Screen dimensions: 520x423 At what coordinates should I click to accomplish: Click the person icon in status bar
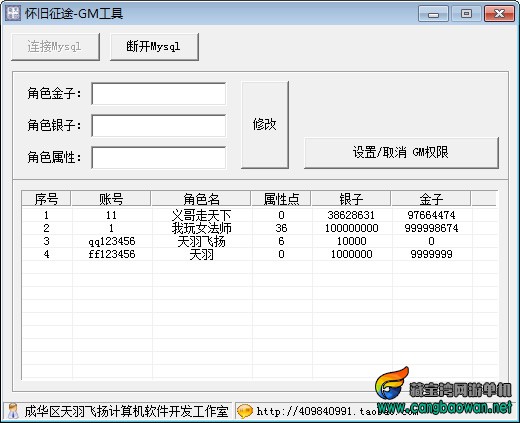click(13, 411)
